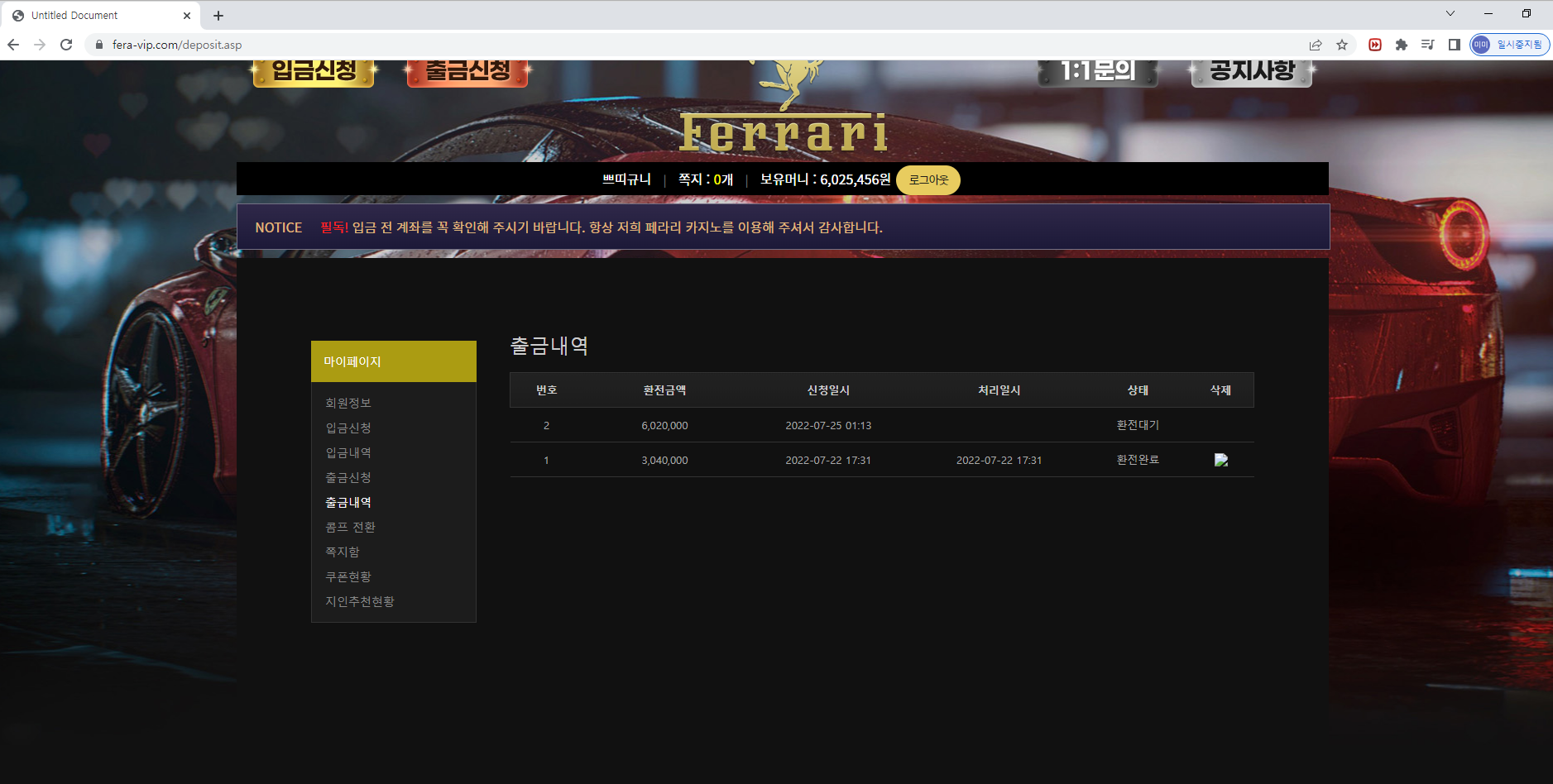Open the extensions puzzle icon
The image size is (1553, 784).
coord(1402,45)
